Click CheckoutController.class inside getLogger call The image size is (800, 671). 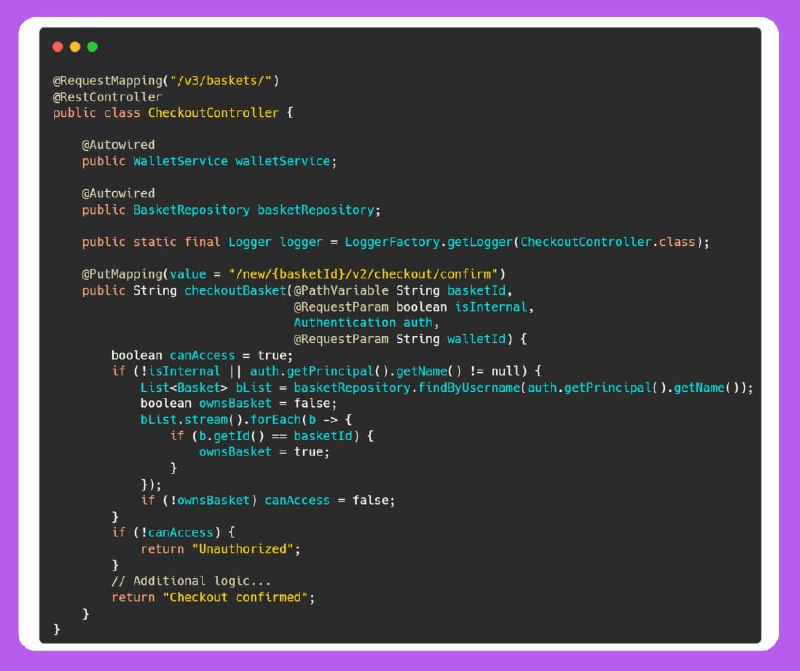(x=608, y=242)
